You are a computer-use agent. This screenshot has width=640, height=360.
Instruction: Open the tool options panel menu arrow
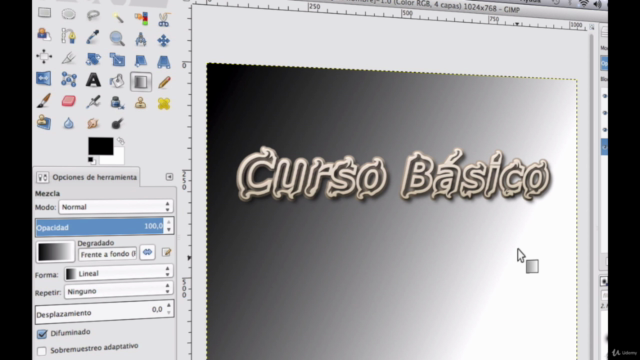tap(169, 177)
